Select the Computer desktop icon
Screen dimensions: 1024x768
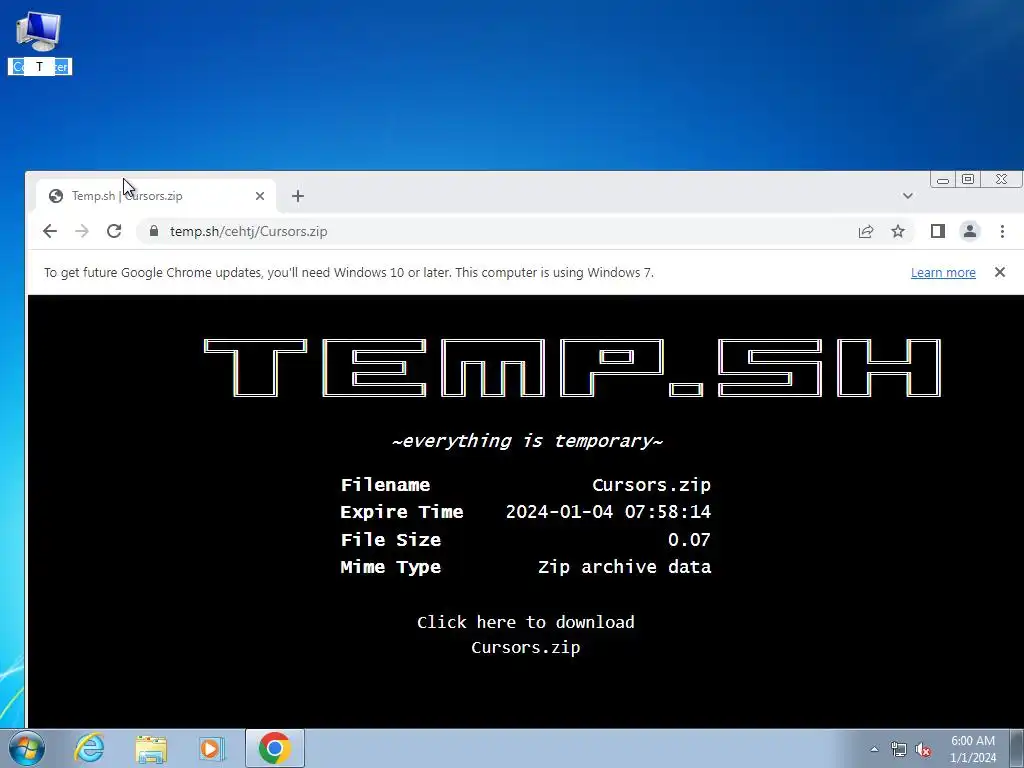(39, 42)
